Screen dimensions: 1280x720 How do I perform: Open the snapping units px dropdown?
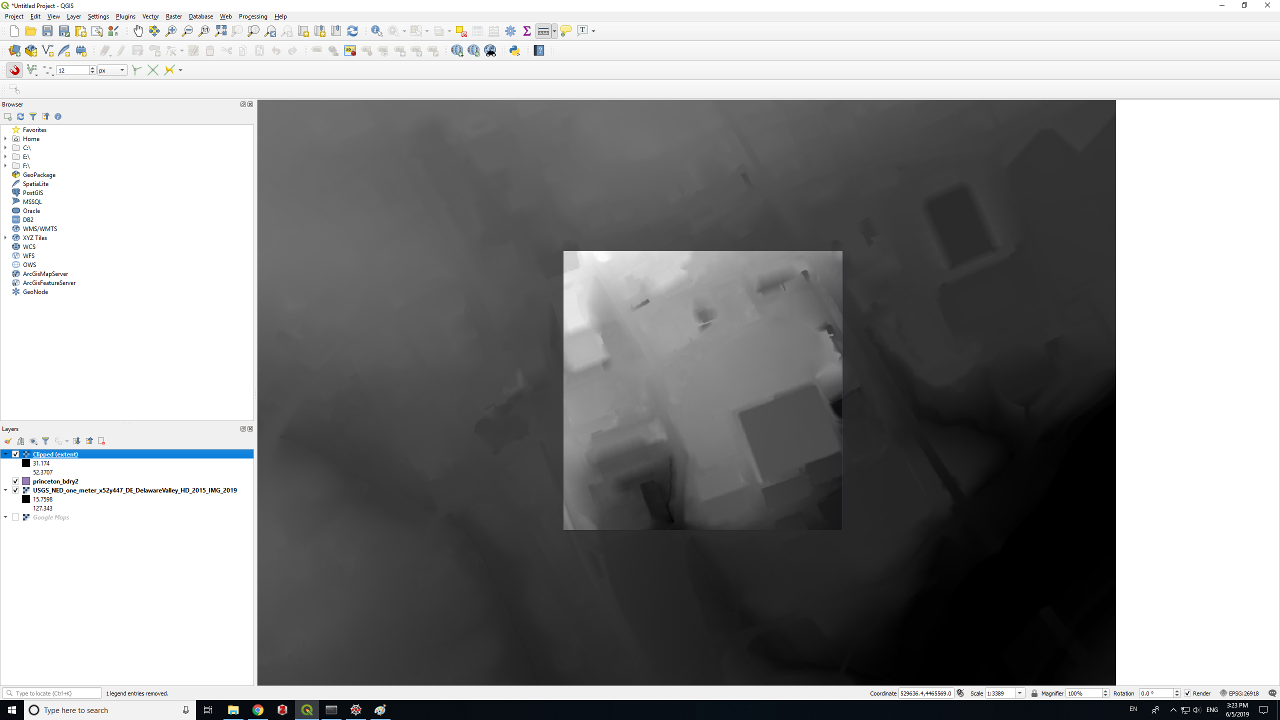coord(122,70)
